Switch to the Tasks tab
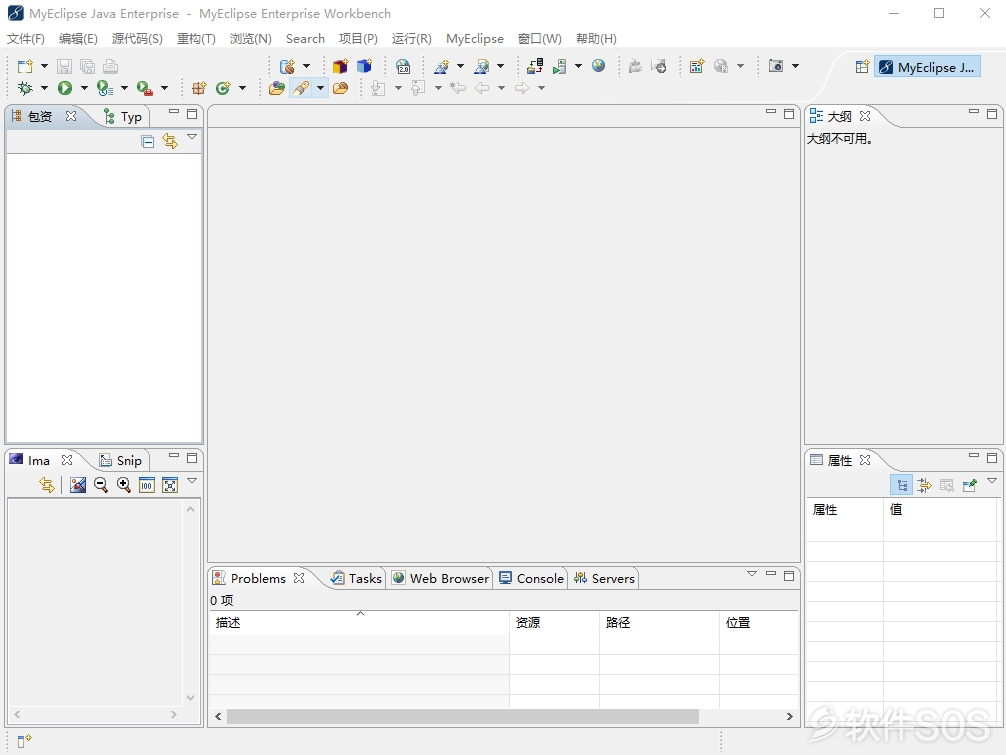Viewport: 1006px width, 755px height. point(357,579)
